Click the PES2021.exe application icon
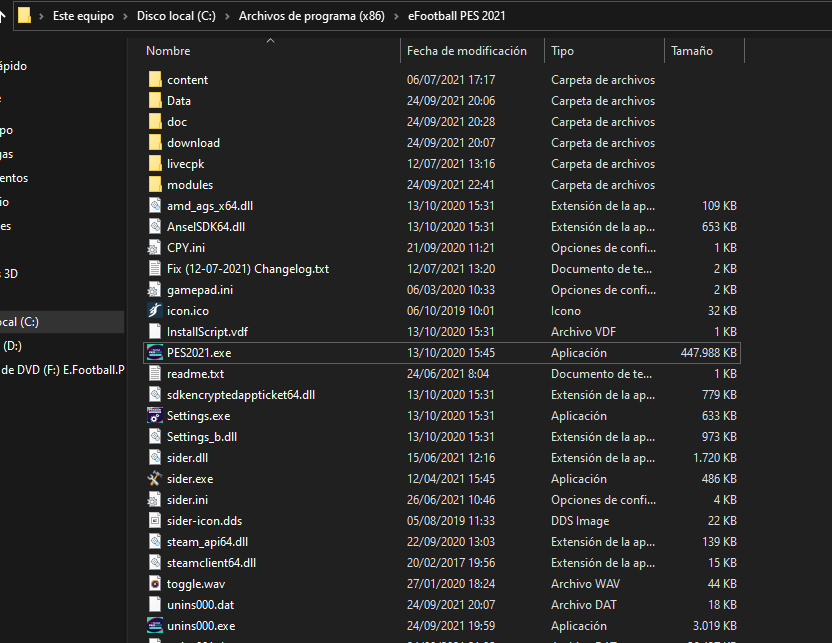 [x=154, y=353]
